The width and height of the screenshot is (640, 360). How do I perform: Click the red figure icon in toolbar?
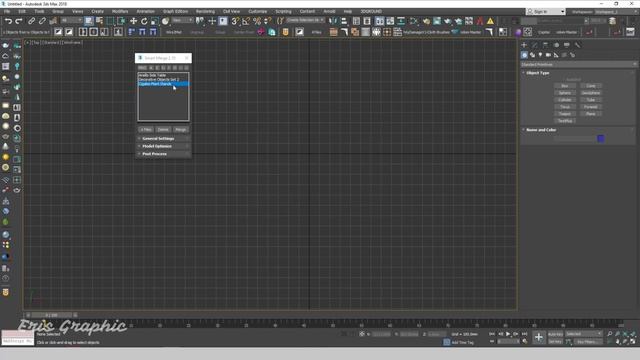point(480,21)
